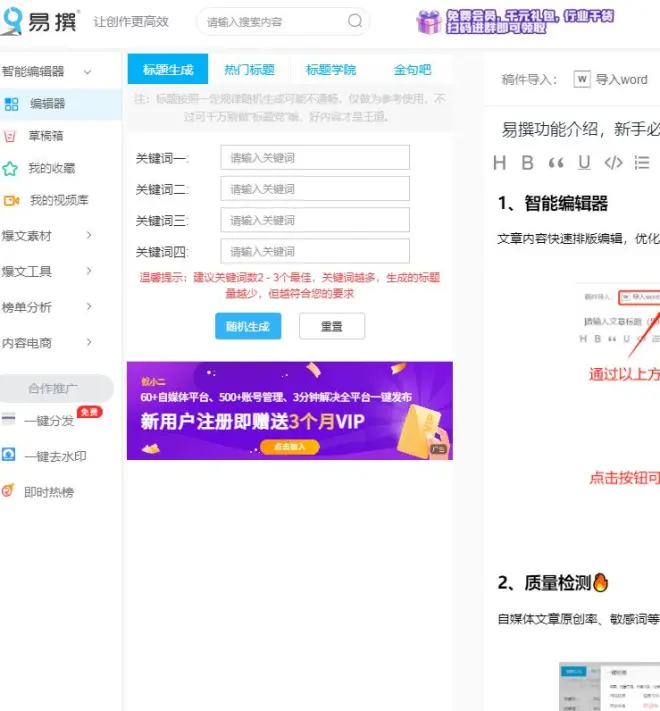Viewport: 660px width, 711px height.
Task: Click the 一键分发 icon
Action: pyautogui.click(x=8, y=418)
